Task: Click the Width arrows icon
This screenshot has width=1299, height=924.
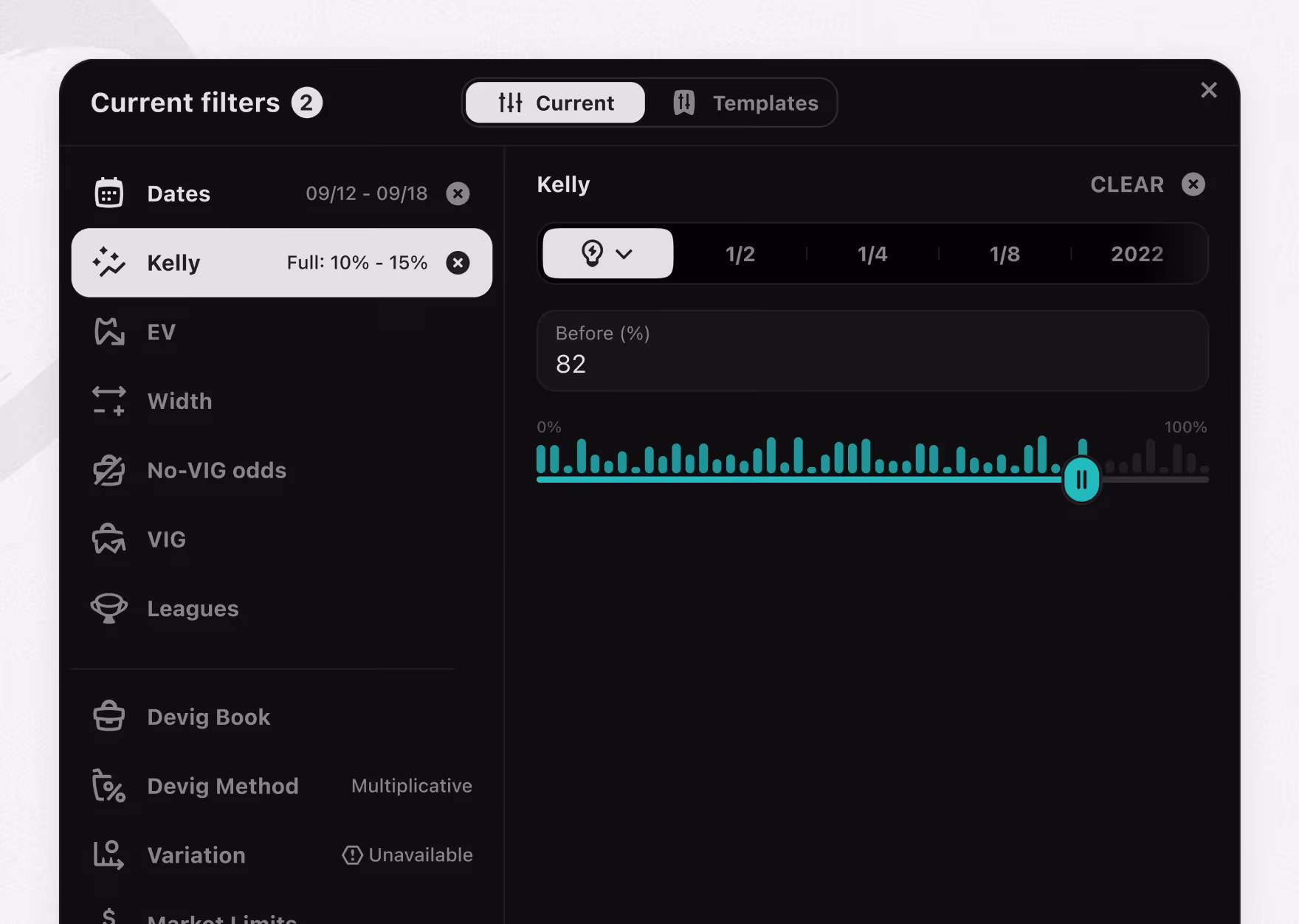Action: [108, 401]
